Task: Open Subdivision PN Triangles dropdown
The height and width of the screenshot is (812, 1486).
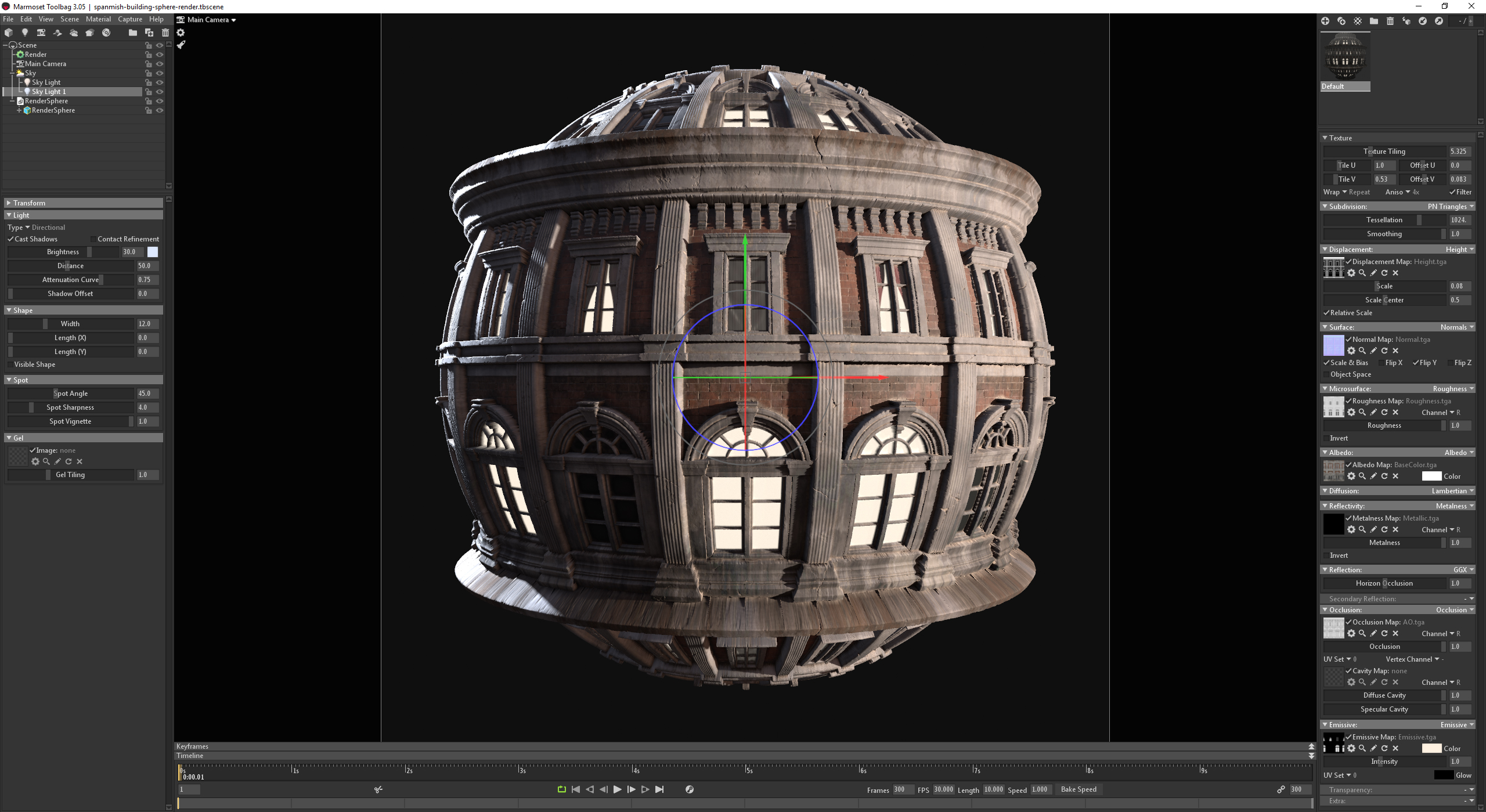Action: click(x=1450, y=207)
